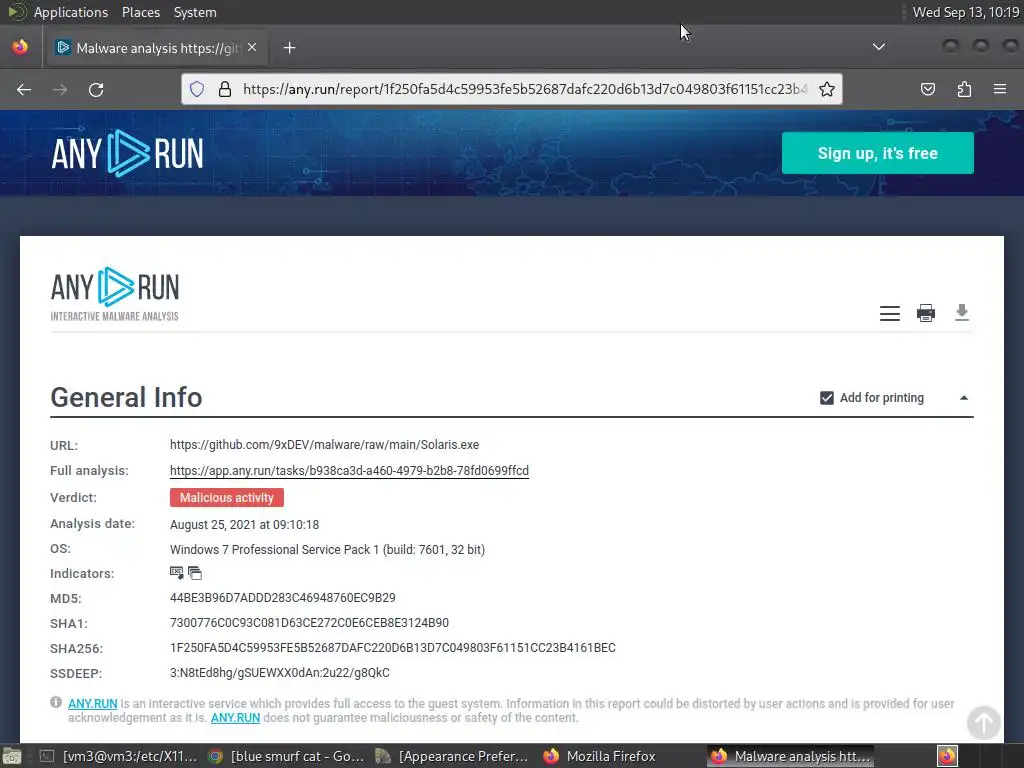This screenshot has width=1024, height=768.
Task: Switch to Mozilla Firefox taskbar window
Action: 600,756
